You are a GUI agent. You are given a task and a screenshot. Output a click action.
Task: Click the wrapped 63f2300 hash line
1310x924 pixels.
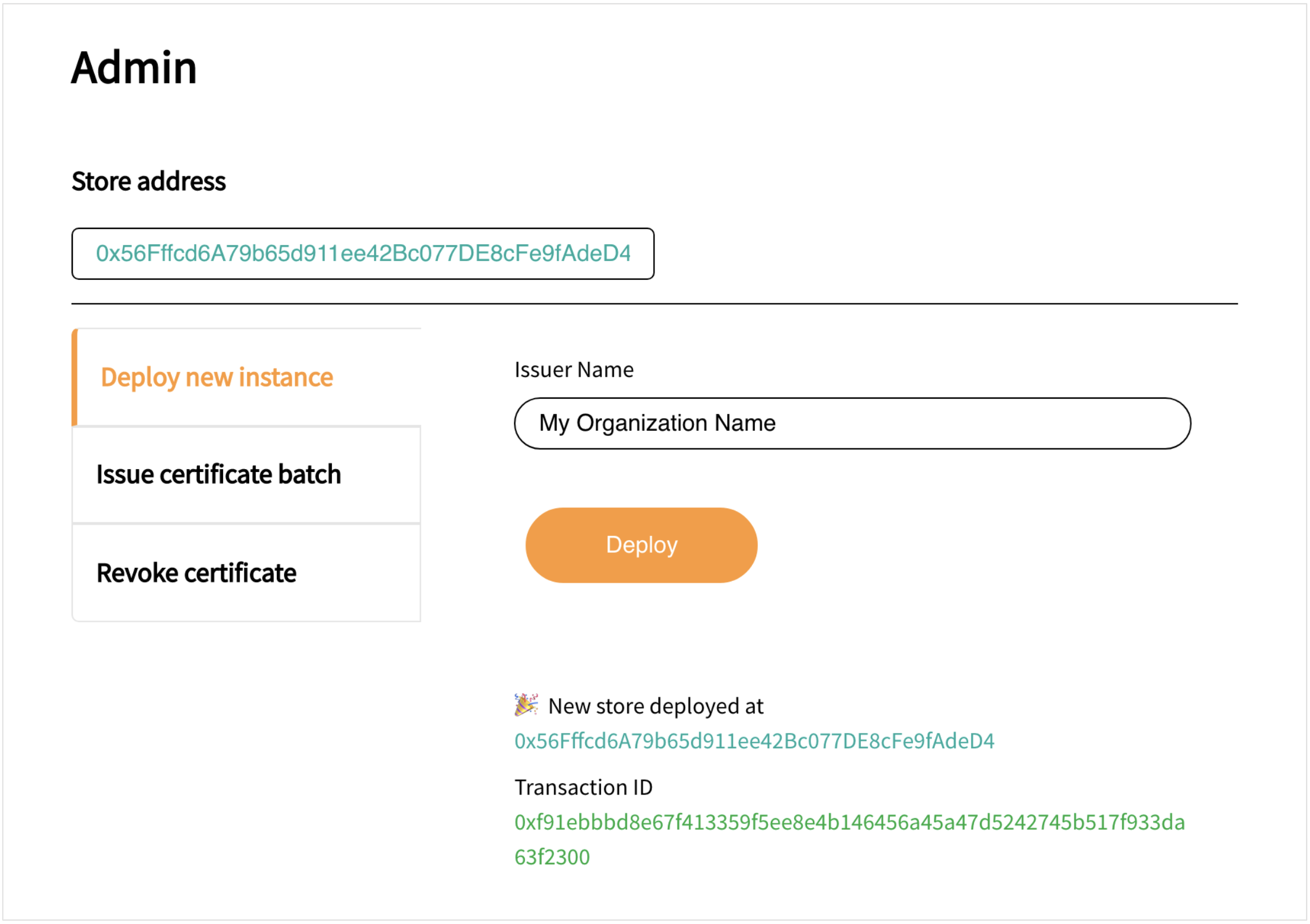pos(551,857)
